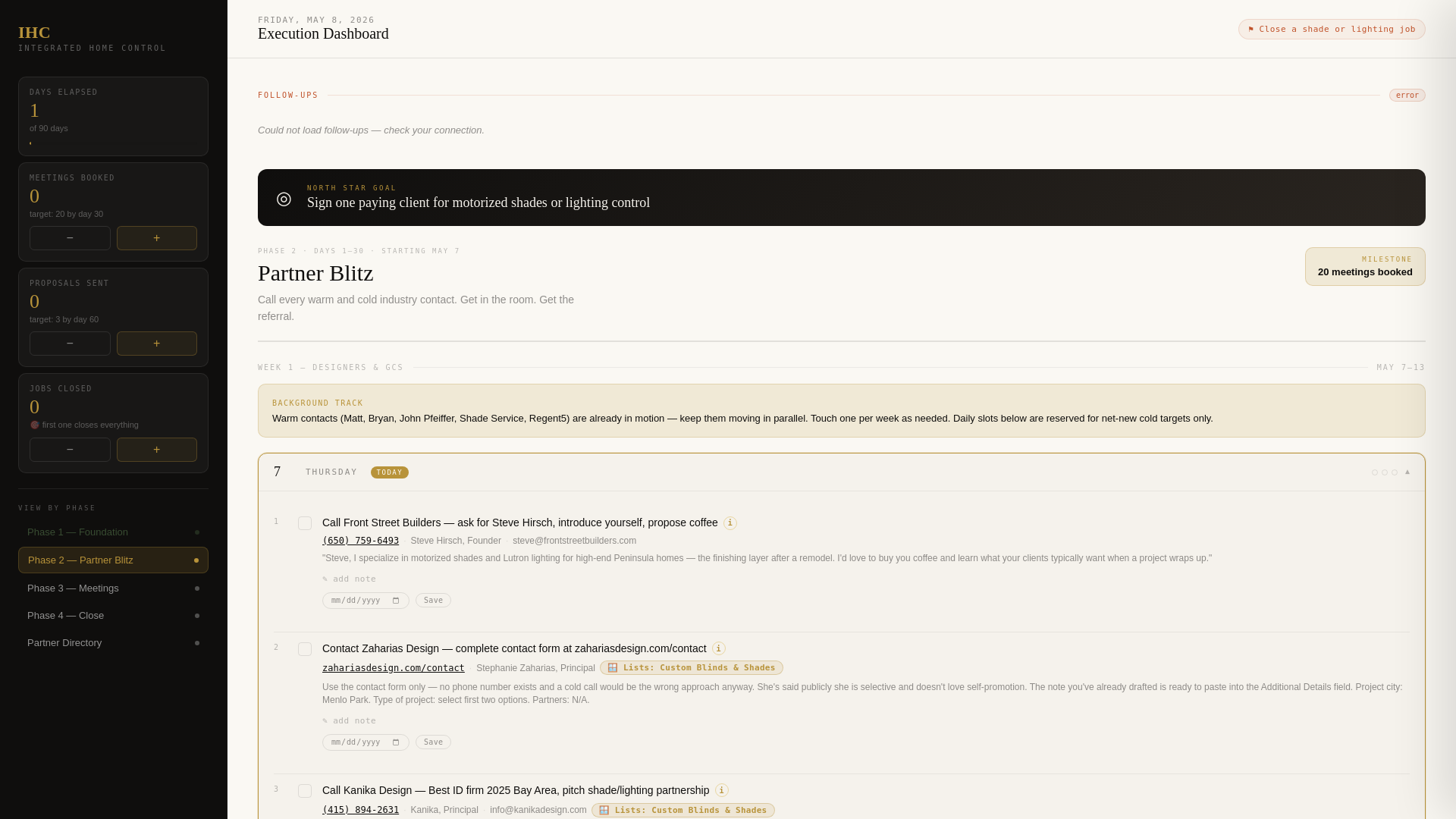Call Kanika Design phone number (415) 894-2631
1456x819 pixels.
[x=360, y=810]
